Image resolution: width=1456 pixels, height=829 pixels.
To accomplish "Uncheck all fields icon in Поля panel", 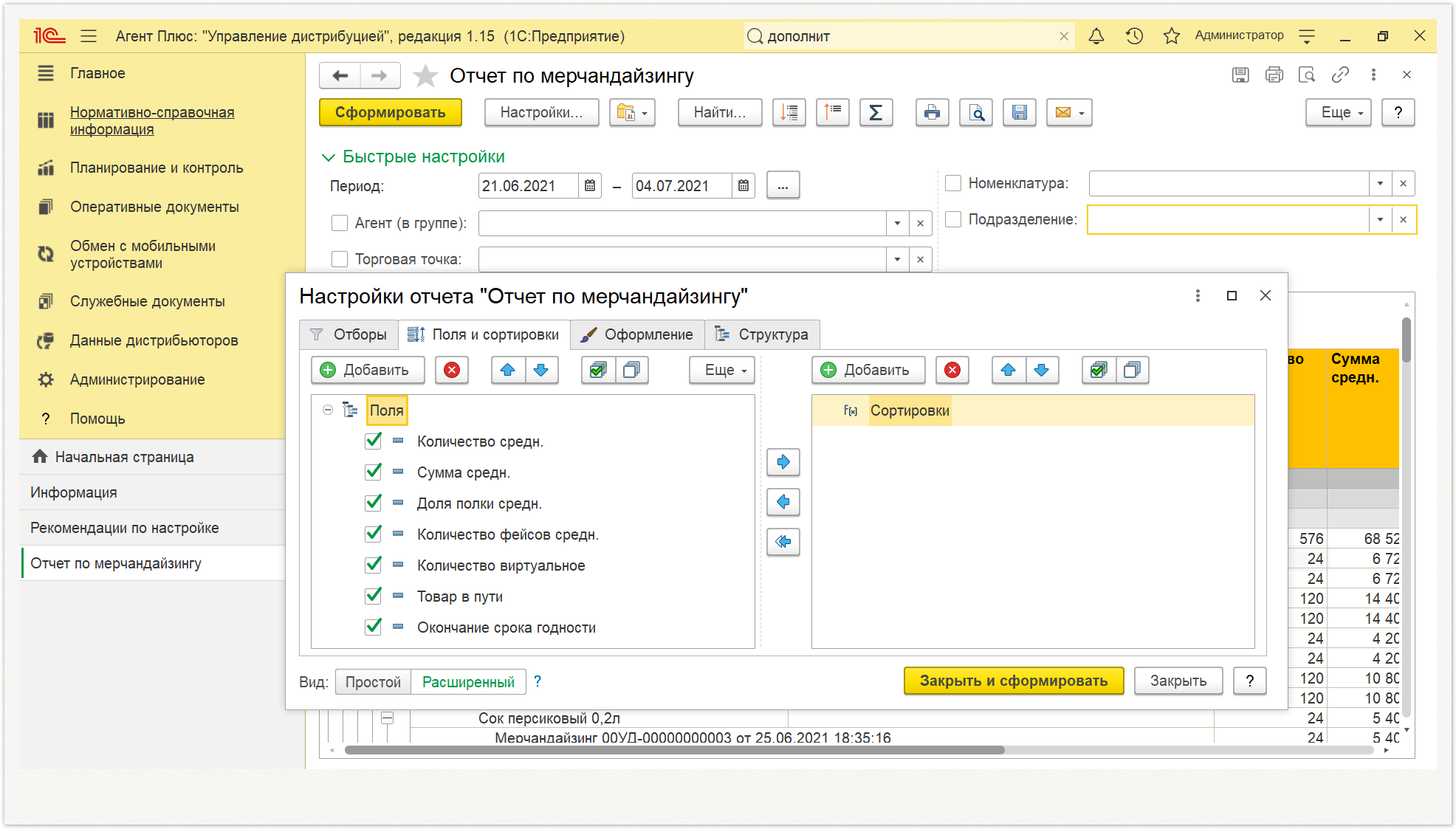I will [x=631, y=370].
